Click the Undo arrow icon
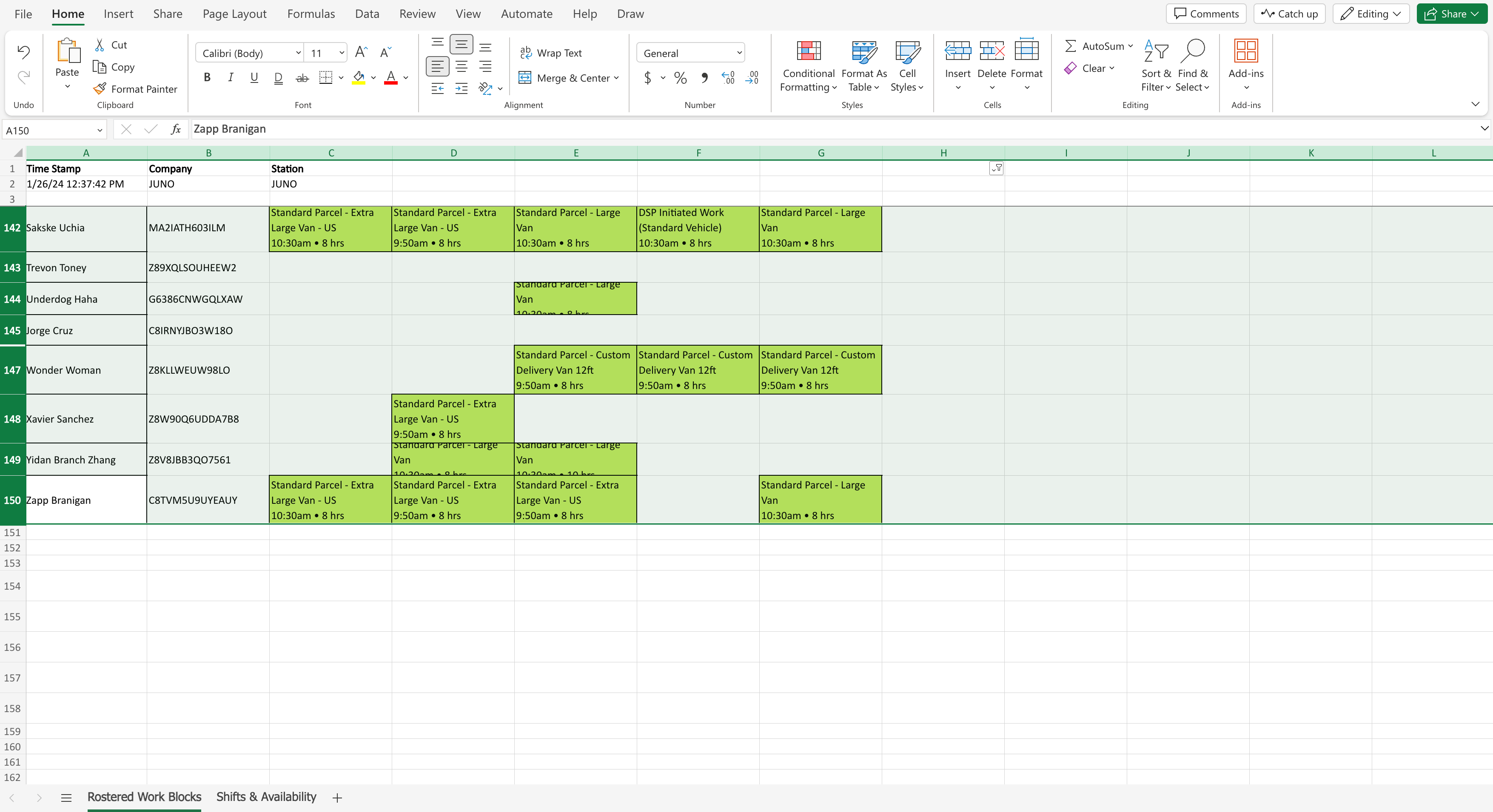 [23, 52]
